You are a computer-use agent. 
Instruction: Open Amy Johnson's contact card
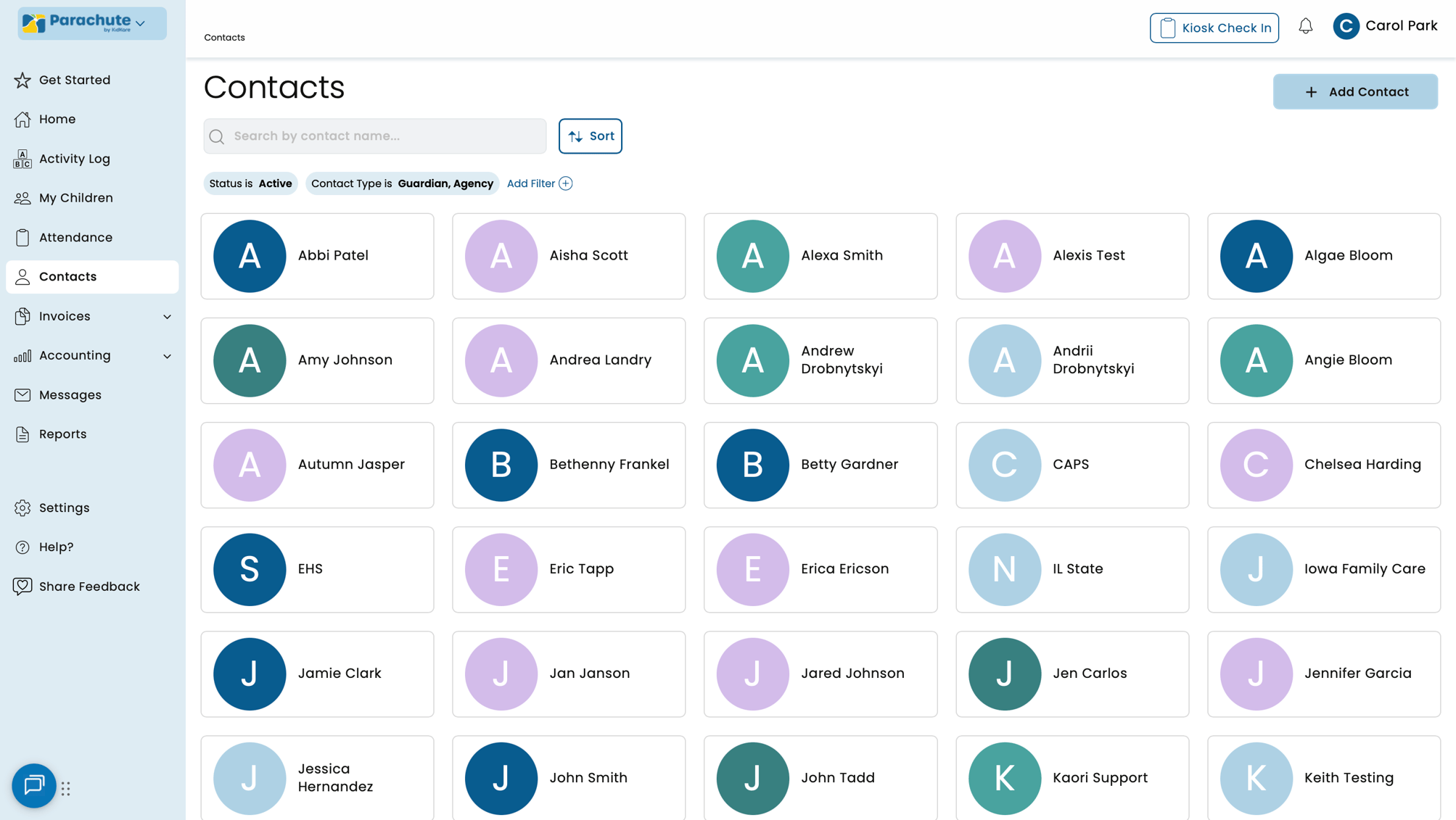[x=317, y=360]
